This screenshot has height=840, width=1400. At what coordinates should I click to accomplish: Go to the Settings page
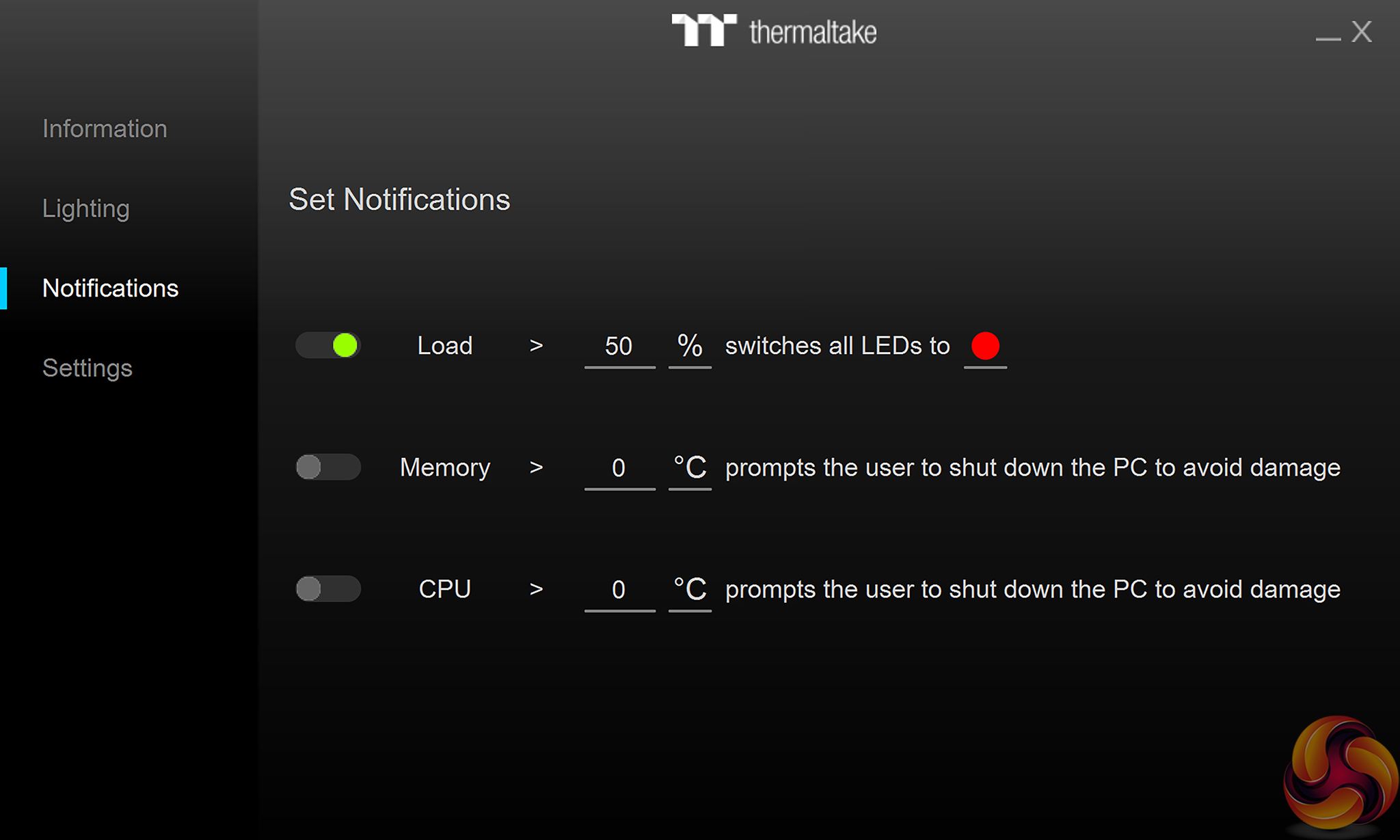pos(87,368)
